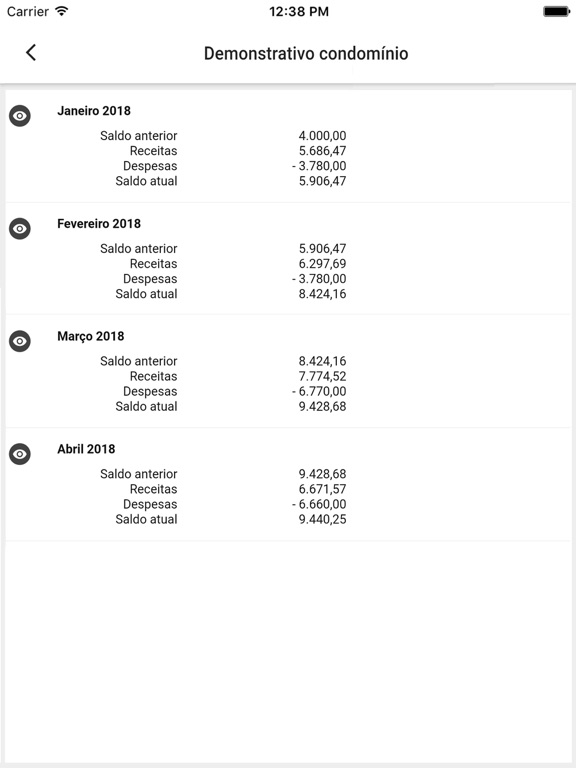Open the eye icon for Fevereiro 2018

pyautogui.click(x=20, y=228)
